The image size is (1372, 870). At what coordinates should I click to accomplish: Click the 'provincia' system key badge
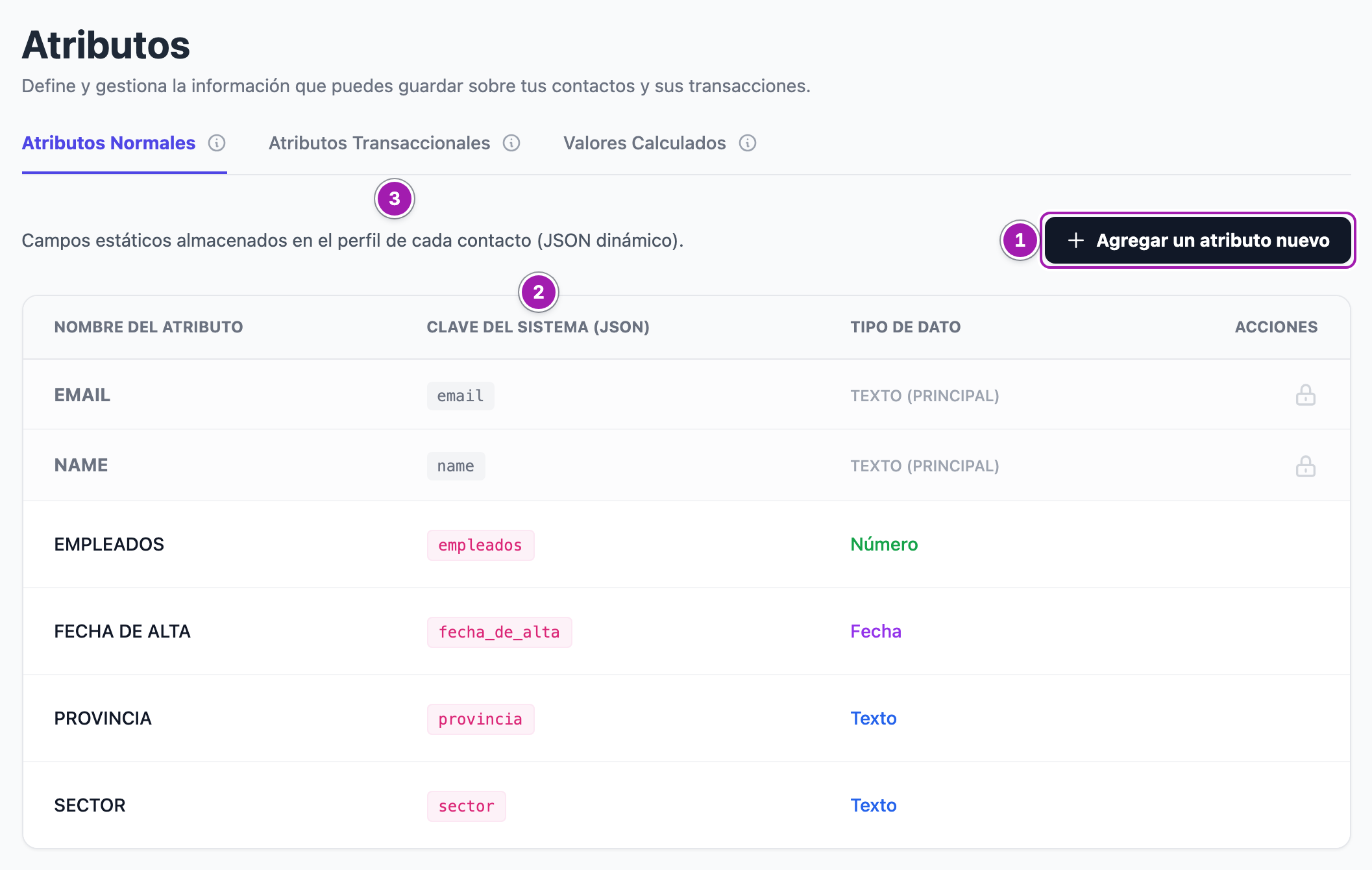pyautogui.click(x=480, y=719)
